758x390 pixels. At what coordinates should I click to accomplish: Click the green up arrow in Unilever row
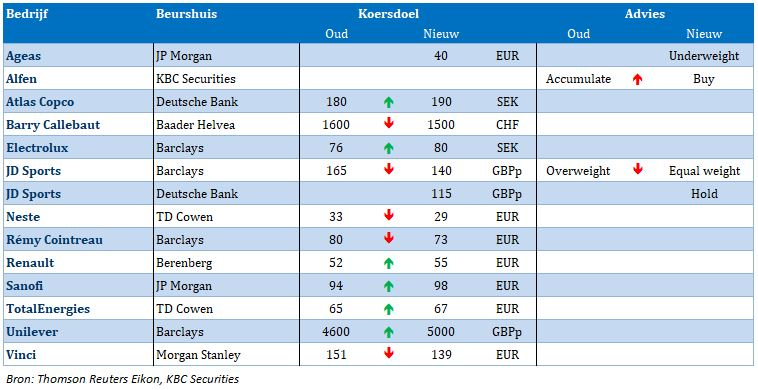pyautogui.click(x=389, y=332)
